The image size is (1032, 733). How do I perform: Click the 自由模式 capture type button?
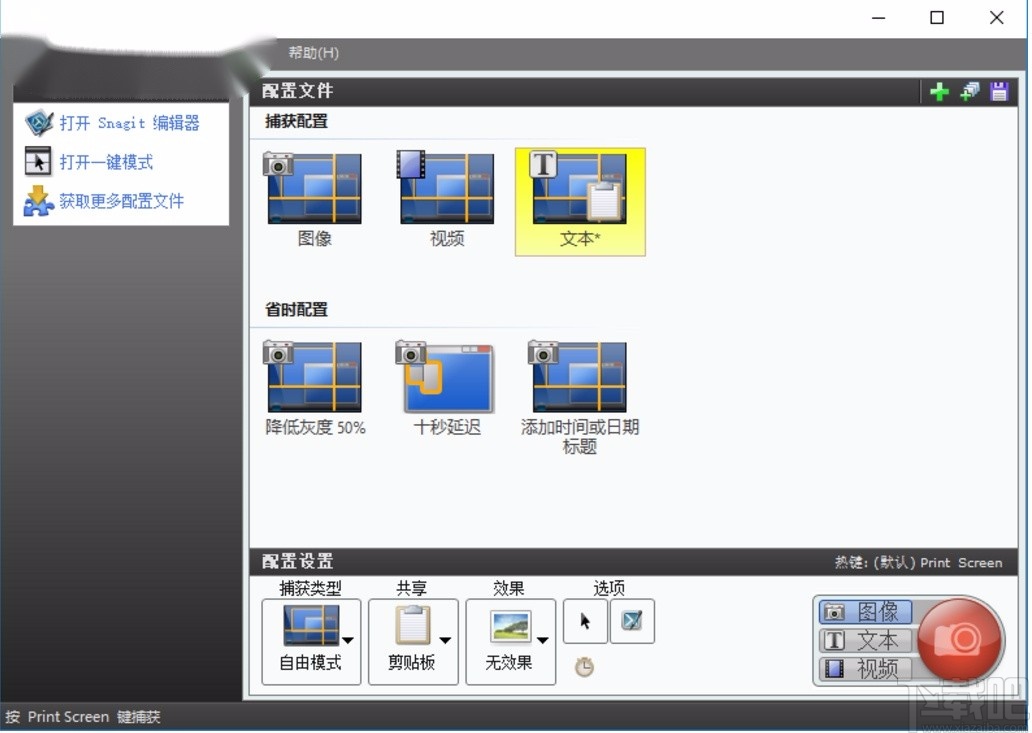[311, 642]
